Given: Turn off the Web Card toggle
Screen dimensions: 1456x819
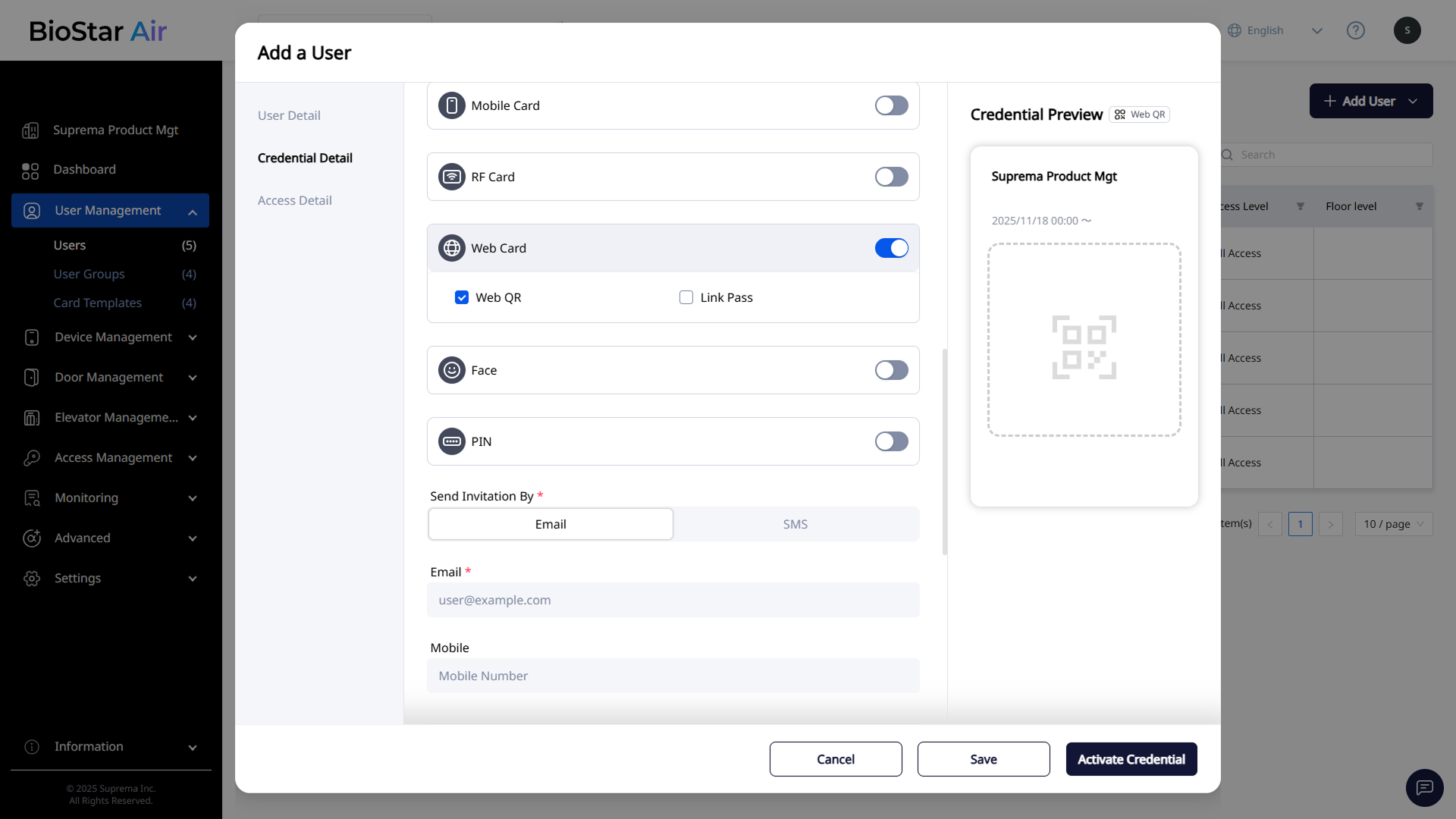Looking at the screenshot, I should [x=891, y=248].
